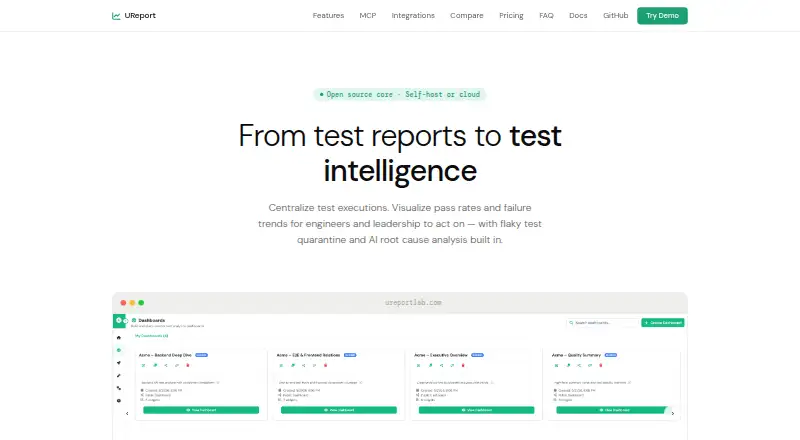The height and width of the screenshot is (440, 800).
Task: Click the pencil icon in preview sidebar
Action: pyautogui.click(x=119, y=375)
